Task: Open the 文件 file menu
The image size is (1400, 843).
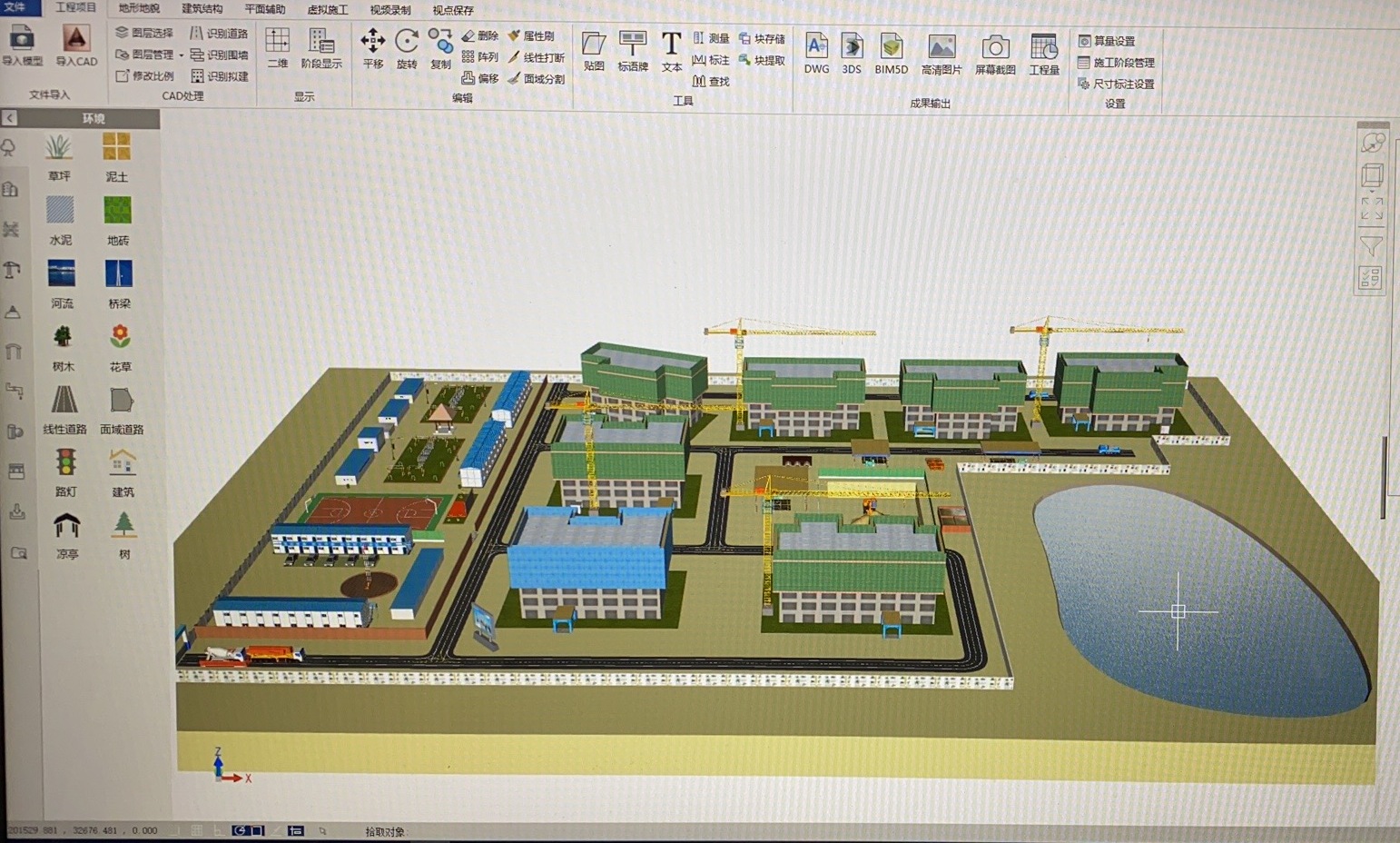Action: [x=16, y=8]
